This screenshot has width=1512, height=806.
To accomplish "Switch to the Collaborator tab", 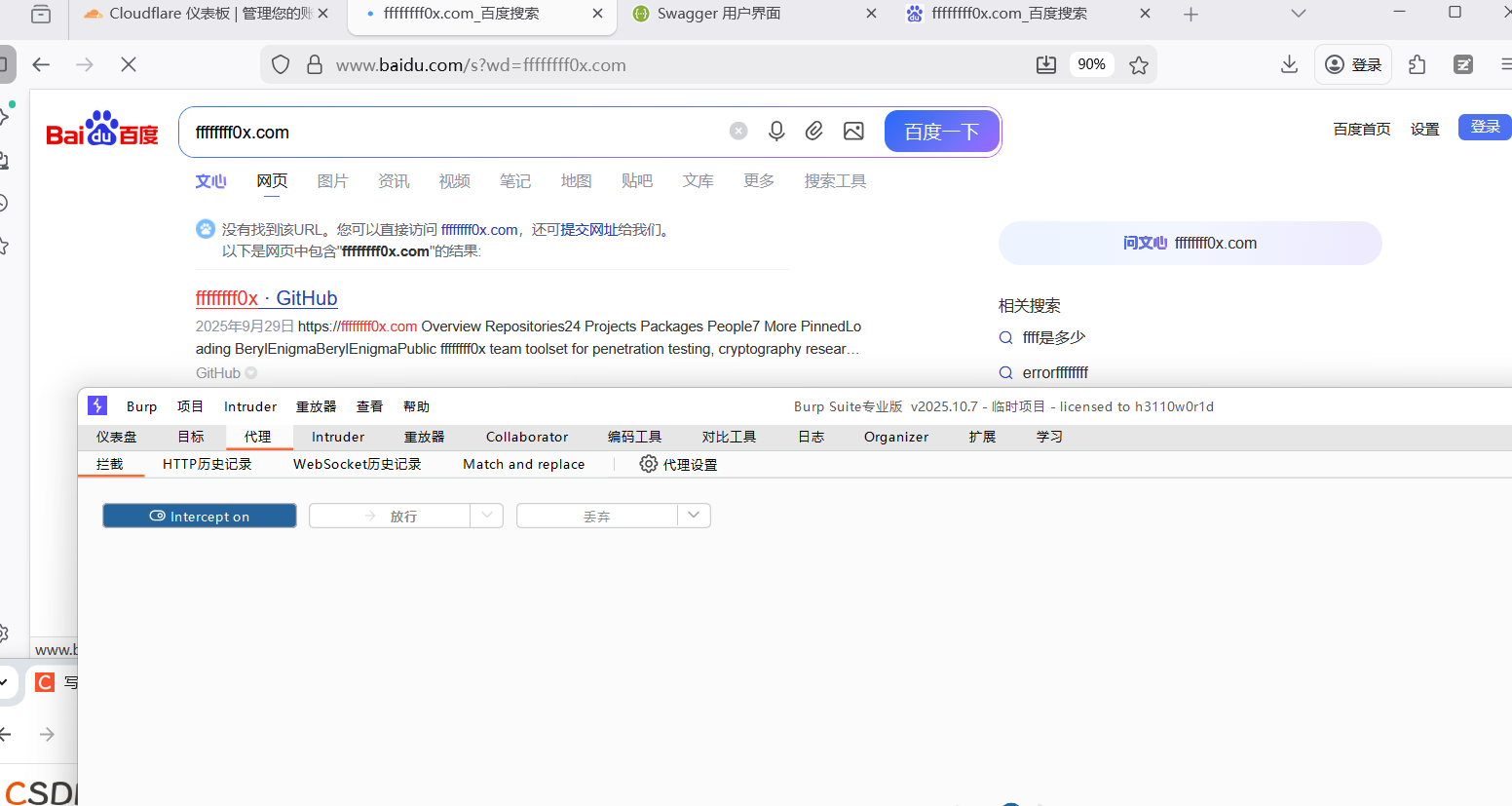I will [527, 437].
